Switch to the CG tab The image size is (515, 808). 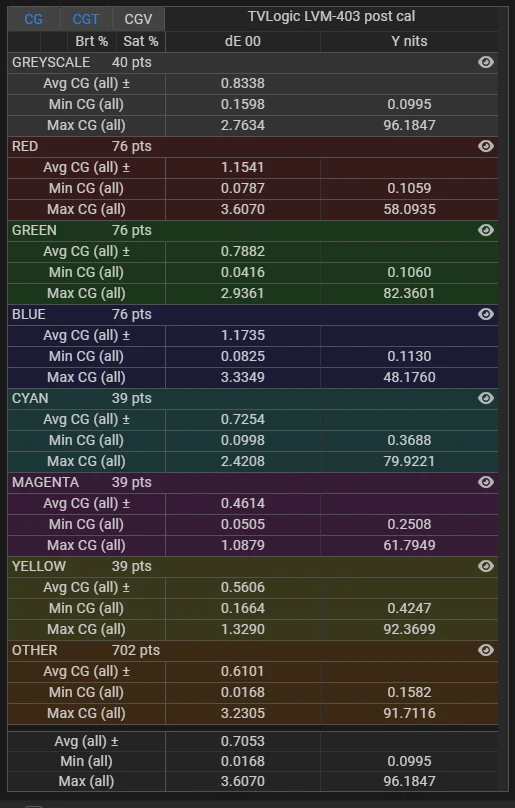point(34,19)
